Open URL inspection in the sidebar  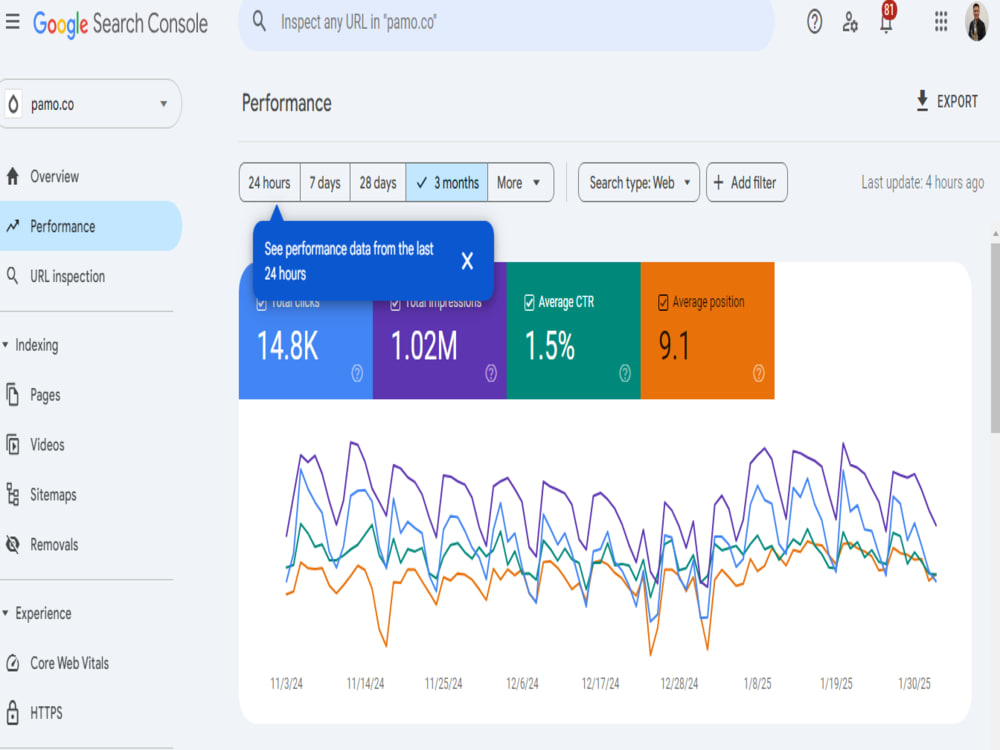pos(89,276)
